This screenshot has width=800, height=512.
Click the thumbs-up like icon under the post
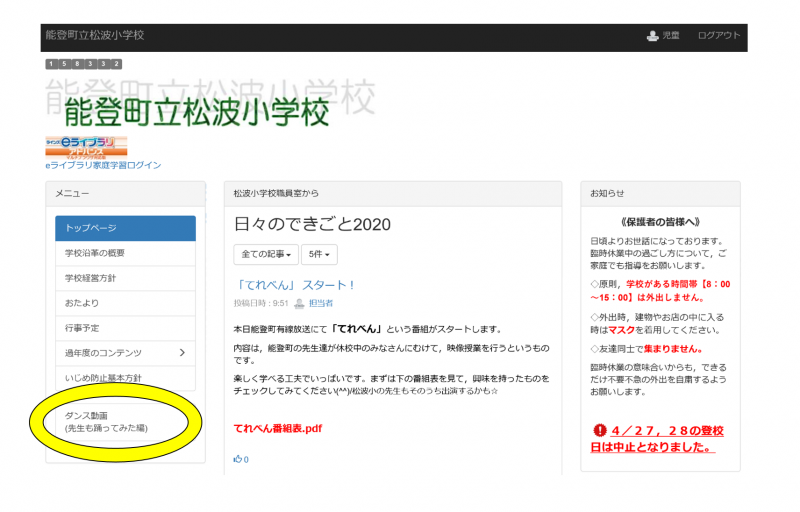click(238, 459)
